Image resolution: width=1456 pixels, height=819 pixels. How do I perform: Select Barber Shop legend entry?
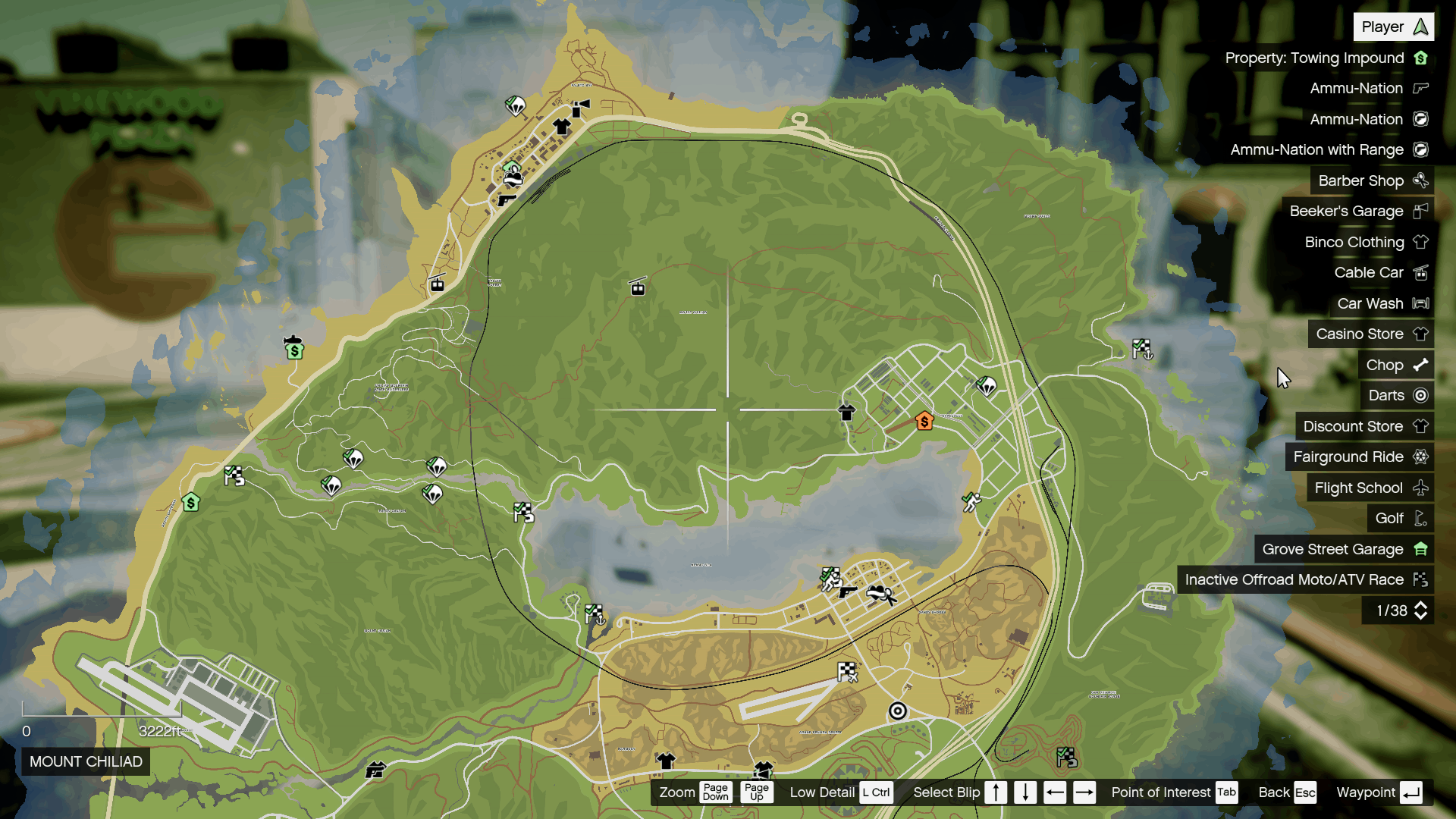(x=1372, y=180)
